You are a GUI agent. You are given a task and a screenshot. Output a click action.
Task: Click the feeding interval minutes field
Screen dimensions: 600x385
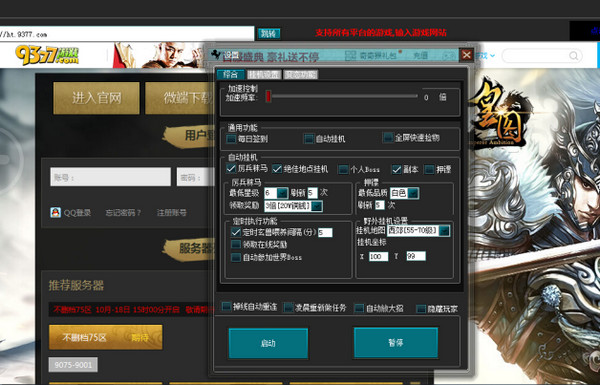(325, 233)
